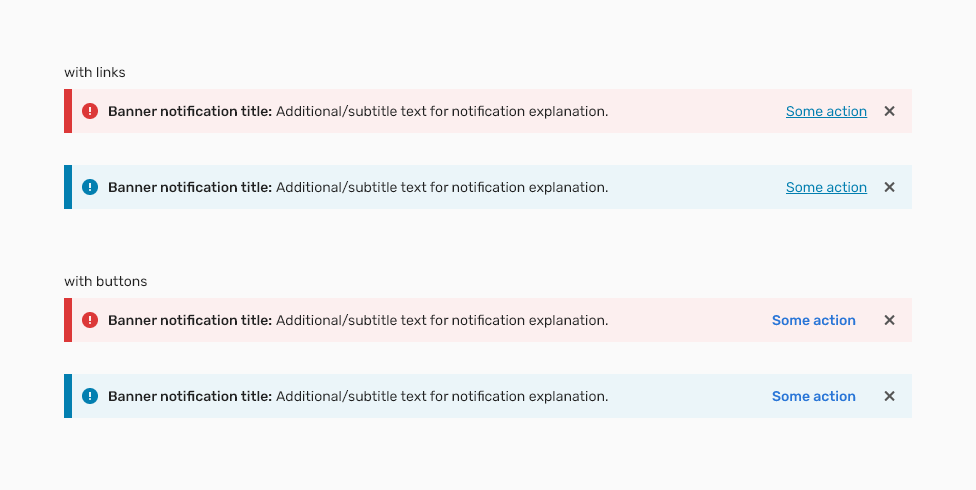Click the blue accent bar of the last banner
The image size is (976, 490).
(68, 396)
